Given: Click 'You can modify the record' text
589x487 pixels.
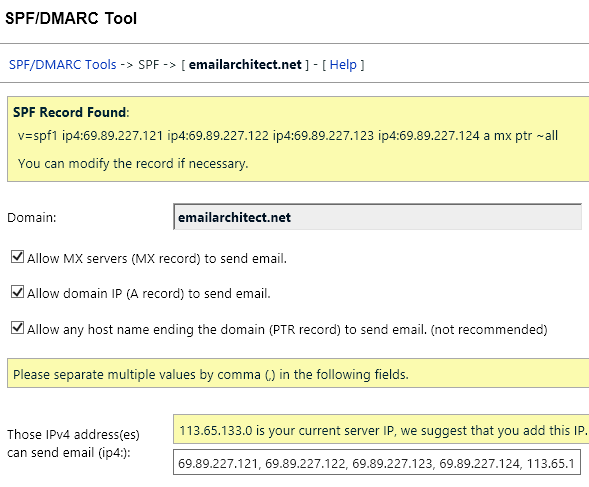Looking at the screenshot, I should coord(133,164).
